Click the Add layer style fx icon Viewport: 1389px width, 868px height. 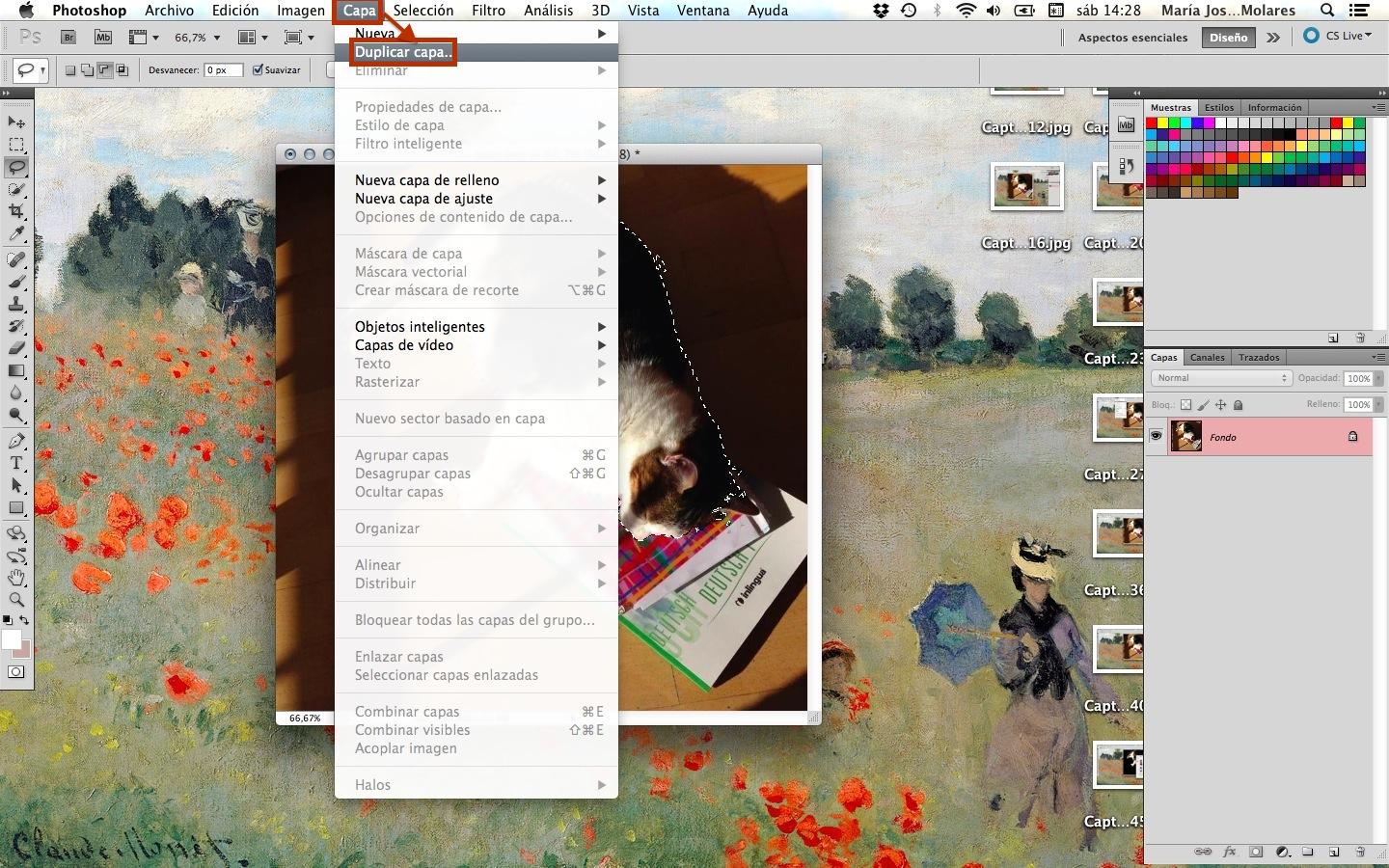(1230, 853)
